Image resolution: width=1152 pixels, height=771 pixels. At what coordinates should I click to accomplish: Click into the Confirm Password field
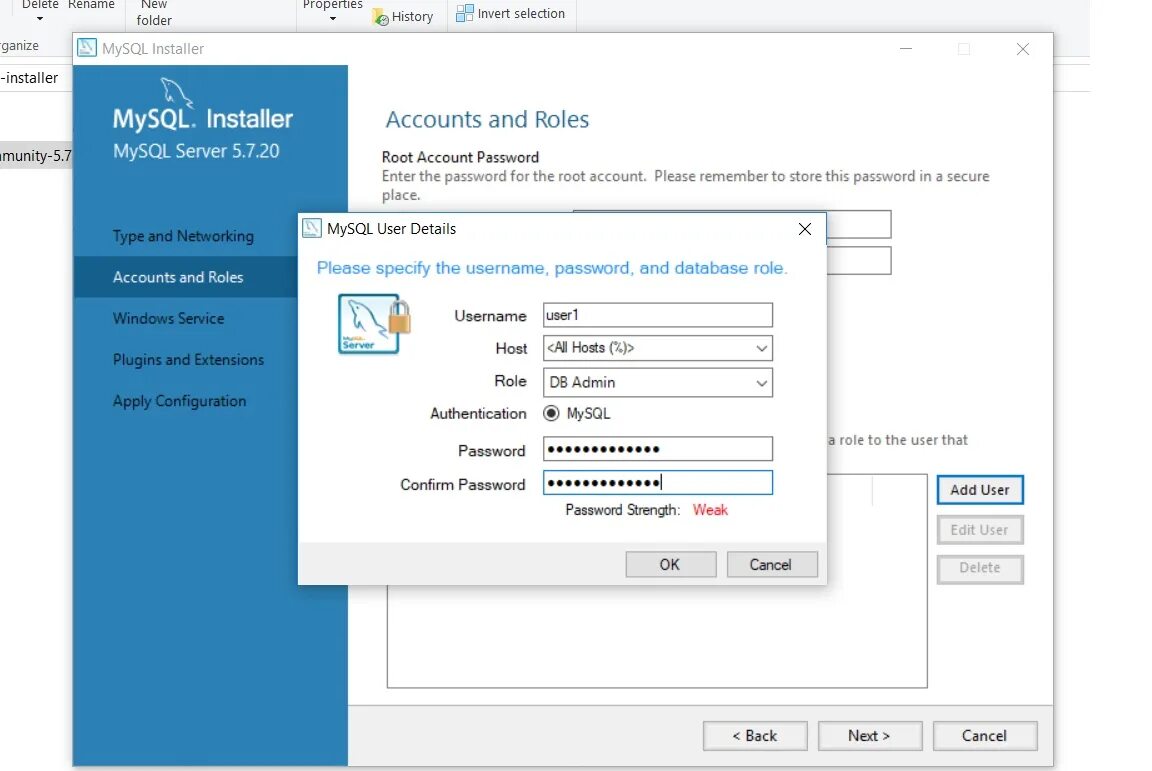tap(658, 482)
